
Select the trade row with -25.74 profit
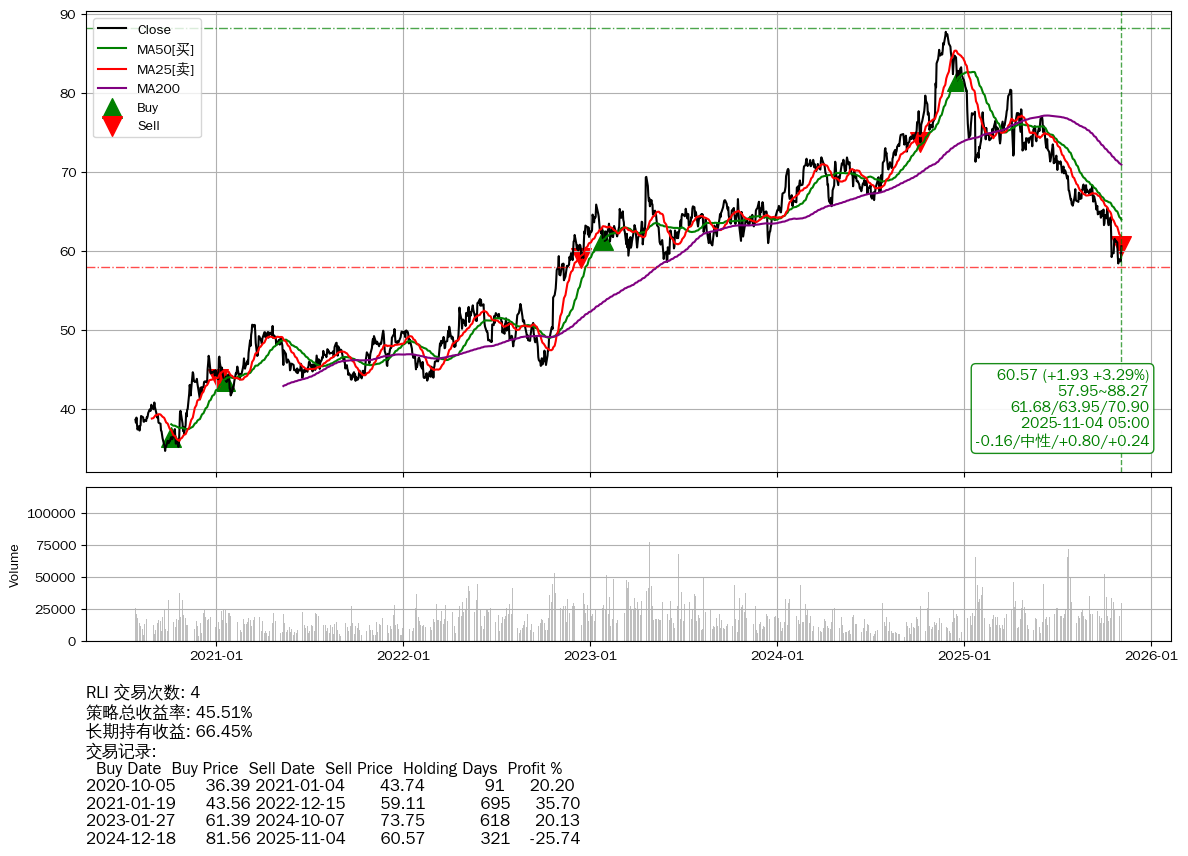[332, 838]
